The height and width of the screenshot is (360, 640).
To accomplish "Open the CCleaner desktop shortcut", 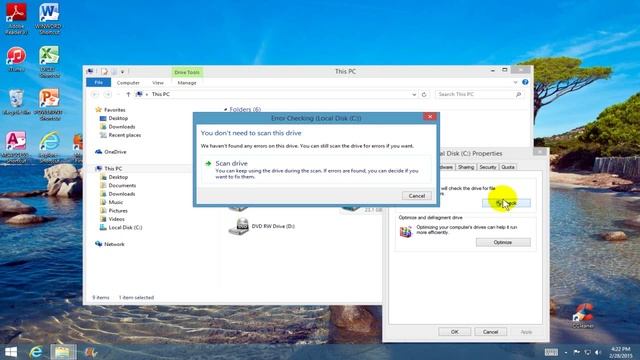I will [583, 316].
